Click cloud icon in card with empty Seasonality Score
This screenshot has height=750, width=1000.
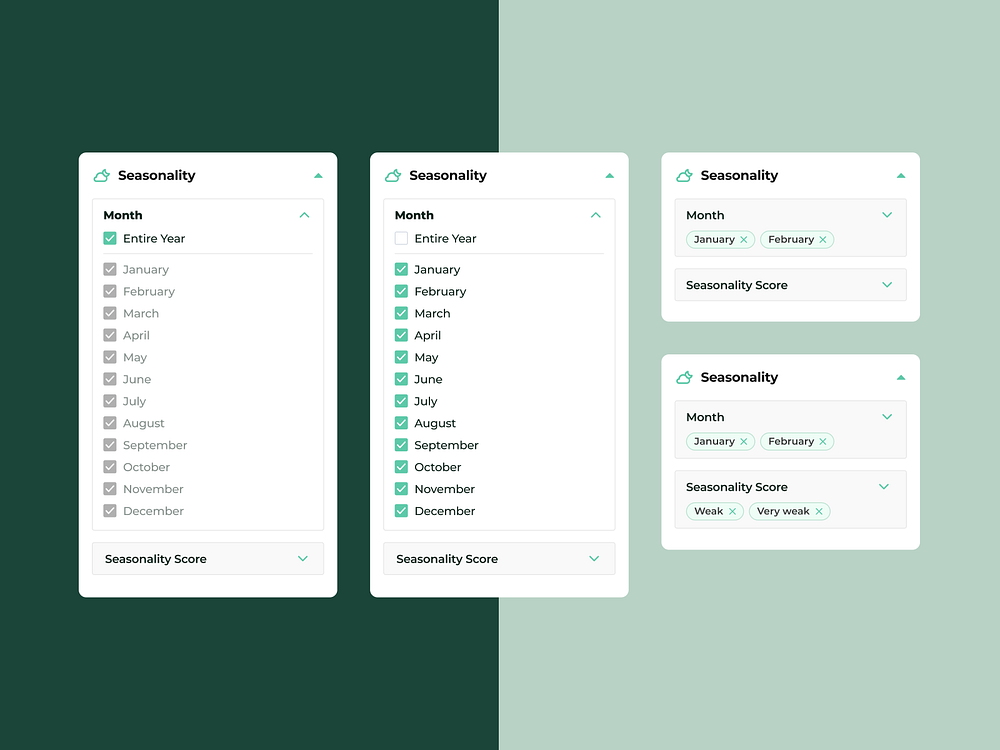coord(684,175)
